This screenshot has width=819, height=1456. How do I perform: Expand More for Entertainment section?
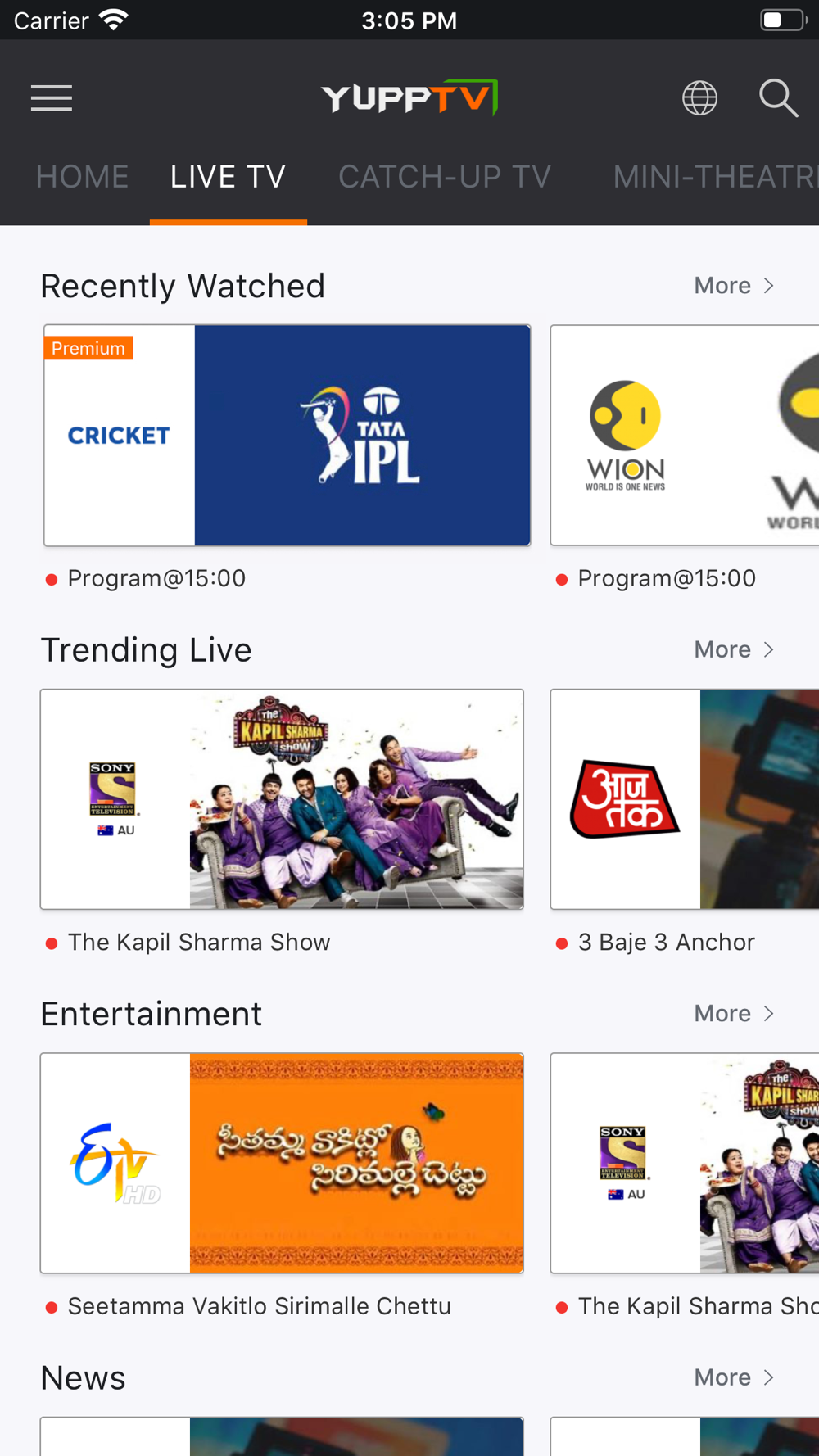[x=734, y=1014]
